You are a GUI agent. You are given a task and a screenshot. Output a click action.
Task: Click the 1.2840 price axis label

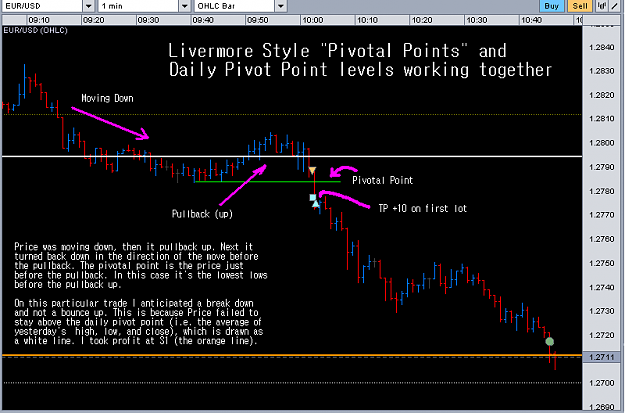pyautogui.click(x=601, y=47)
